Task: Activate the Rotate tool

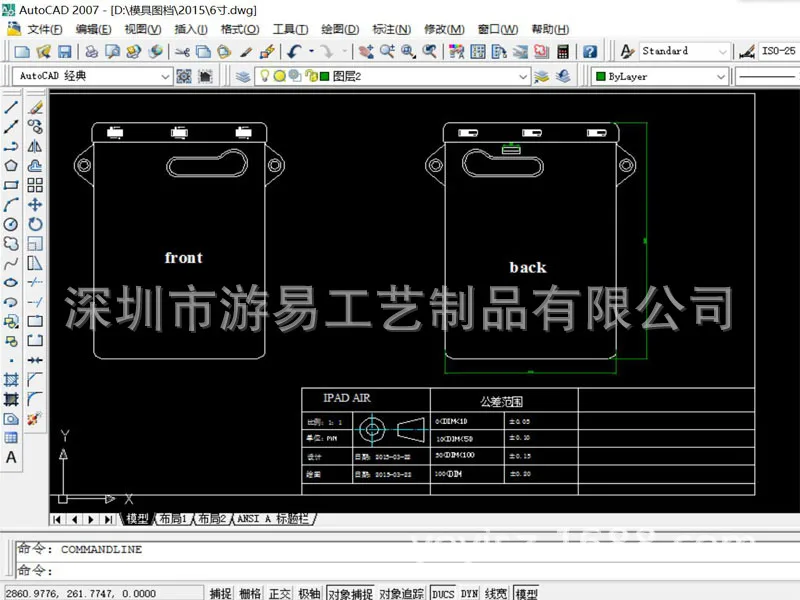Action: [x=35, y=224]
